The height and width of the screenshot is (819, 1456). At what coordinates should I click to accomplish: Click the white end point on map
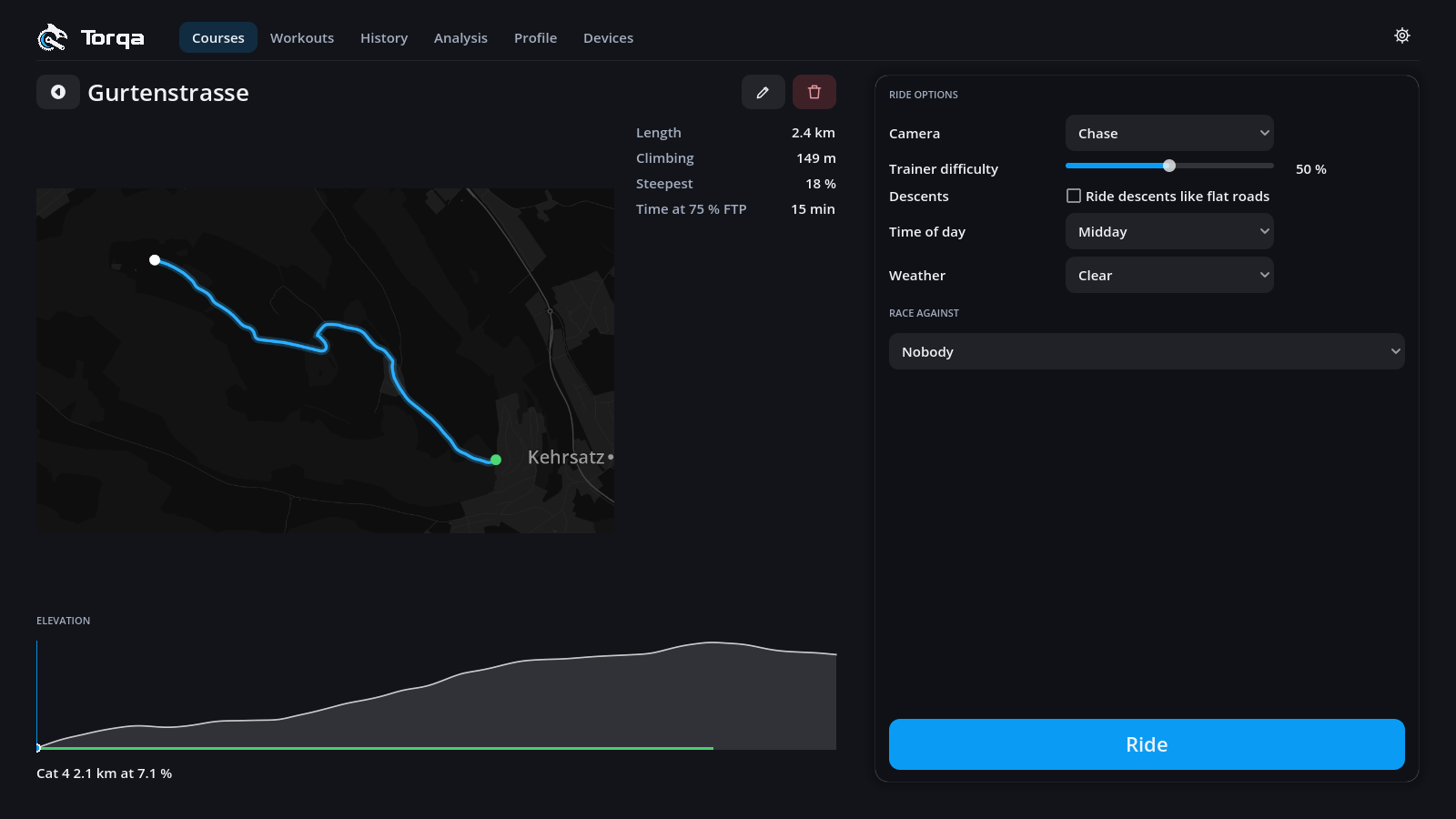(155, 260)
